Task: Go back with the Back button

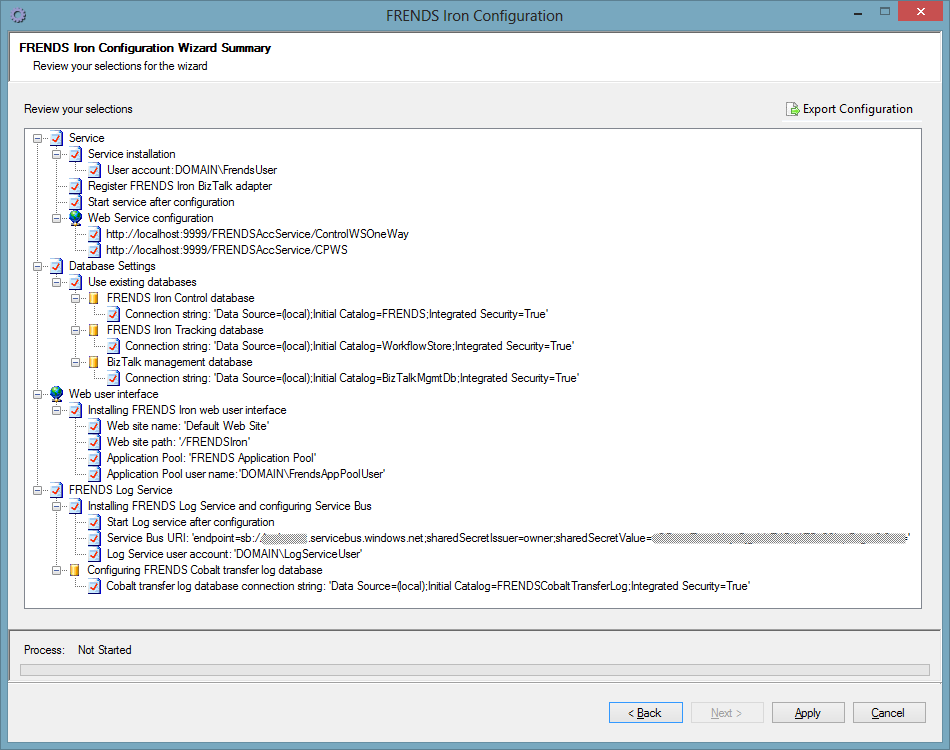Action: point(645,713)
